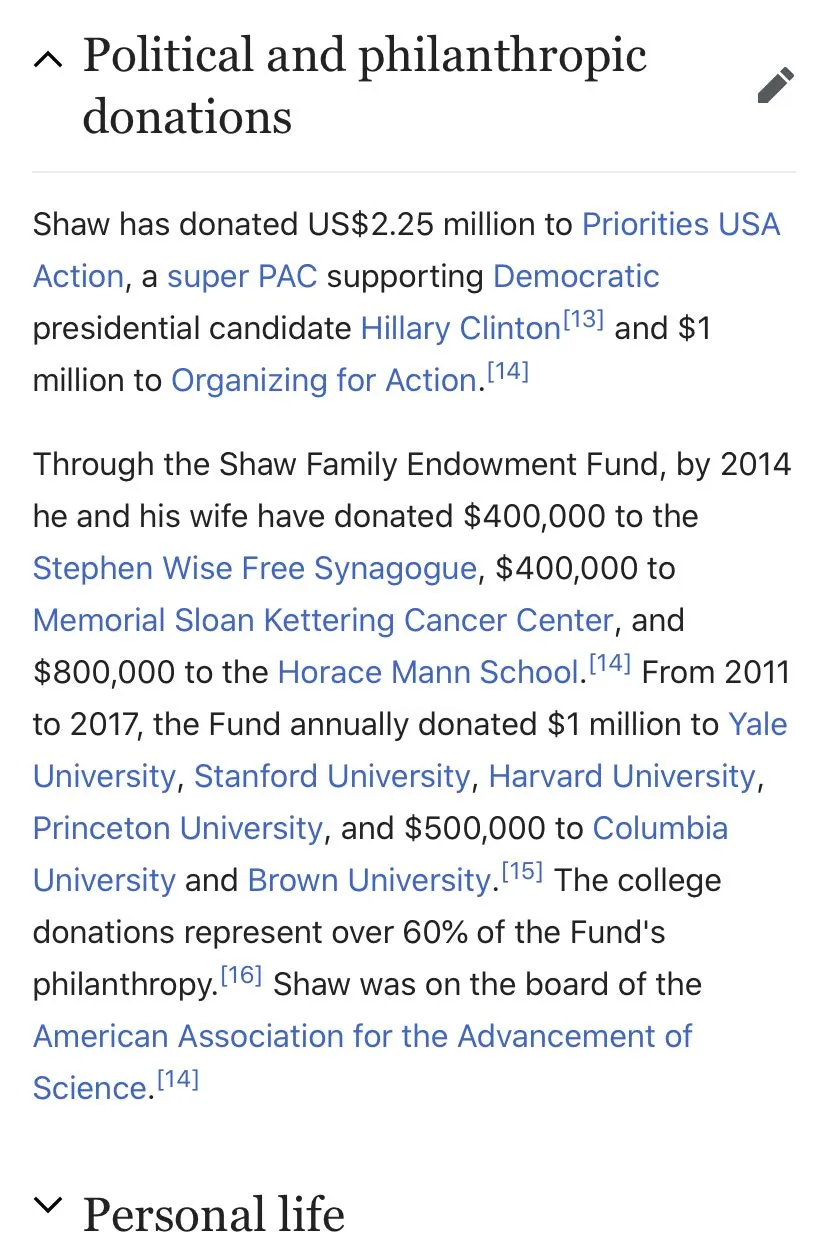The height and width of the screenshot is (1242, 828).
Task: Open American Association for the Advancement link
Action: tap(362, 1062)
